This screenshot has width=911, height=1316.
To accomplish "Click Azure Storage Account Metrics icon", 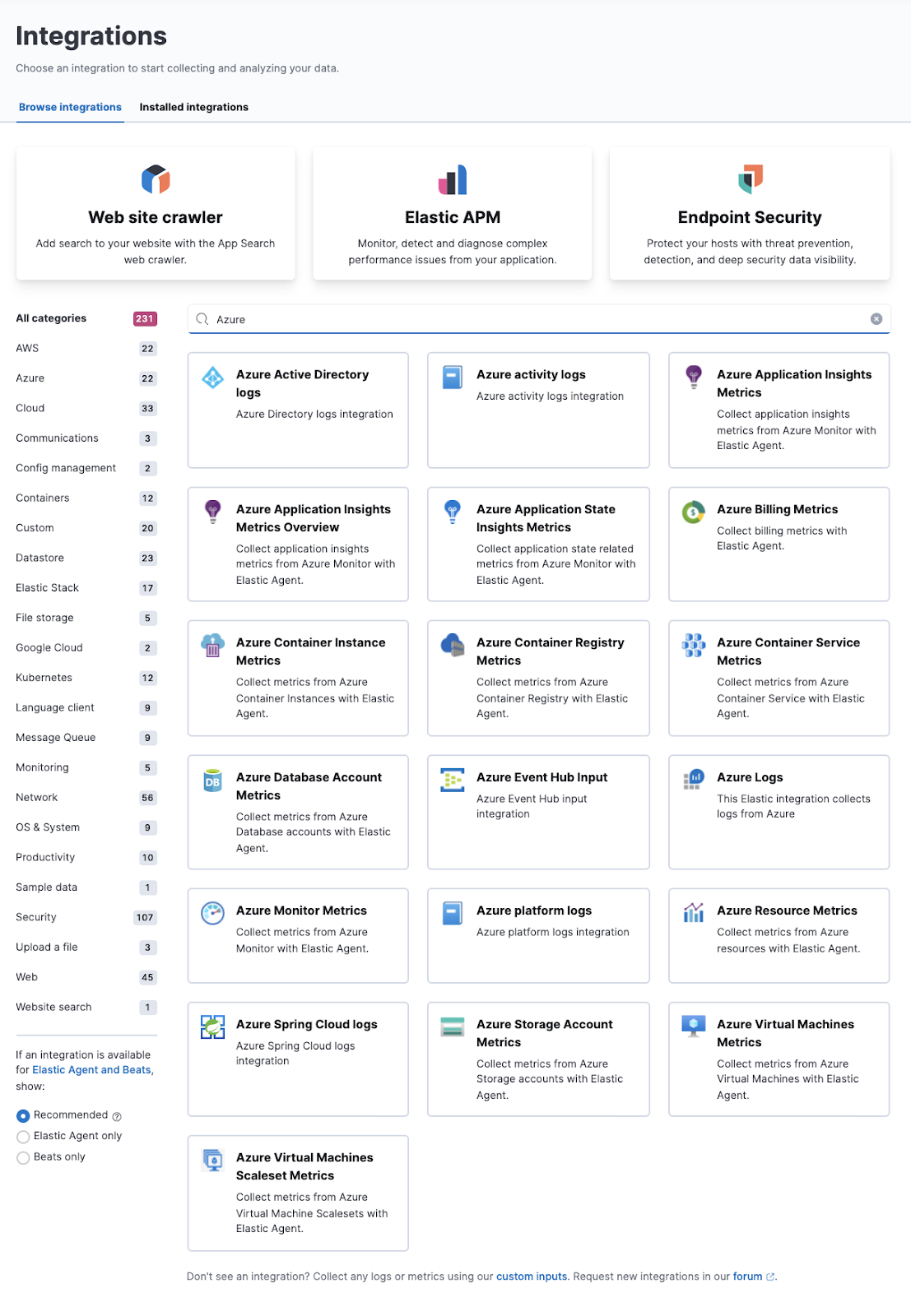I will coord(453,1026).
